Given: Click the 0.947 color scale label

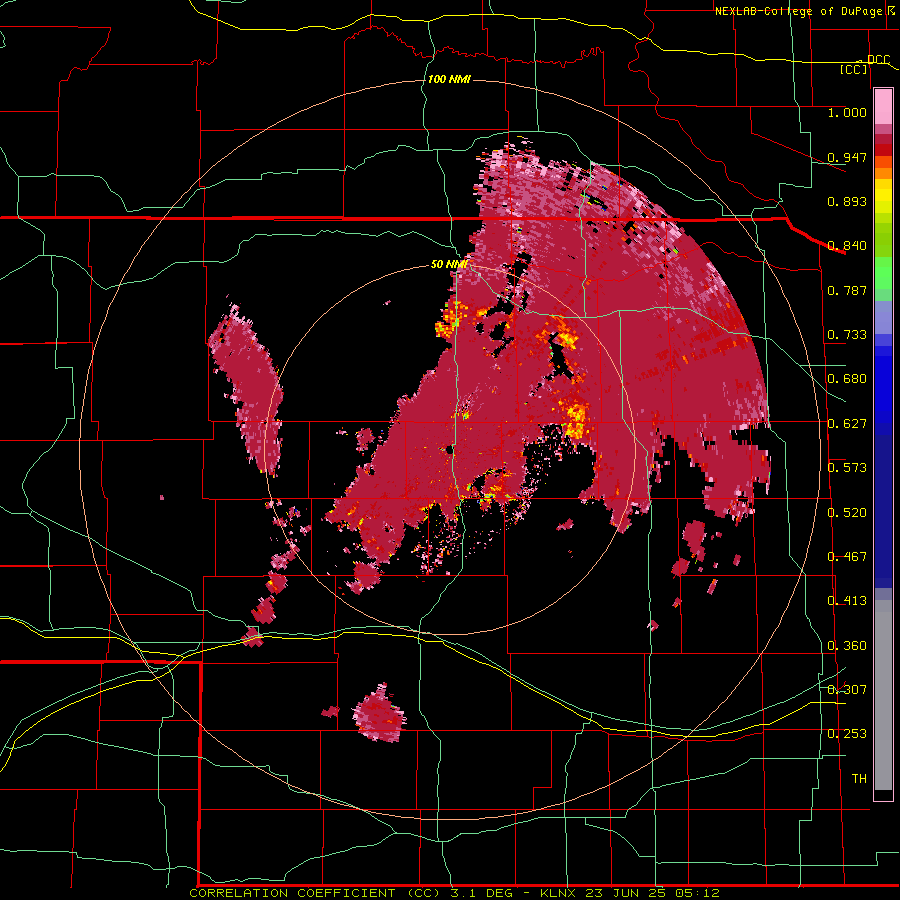Looking at the screenshot, I should click(847, 157).
